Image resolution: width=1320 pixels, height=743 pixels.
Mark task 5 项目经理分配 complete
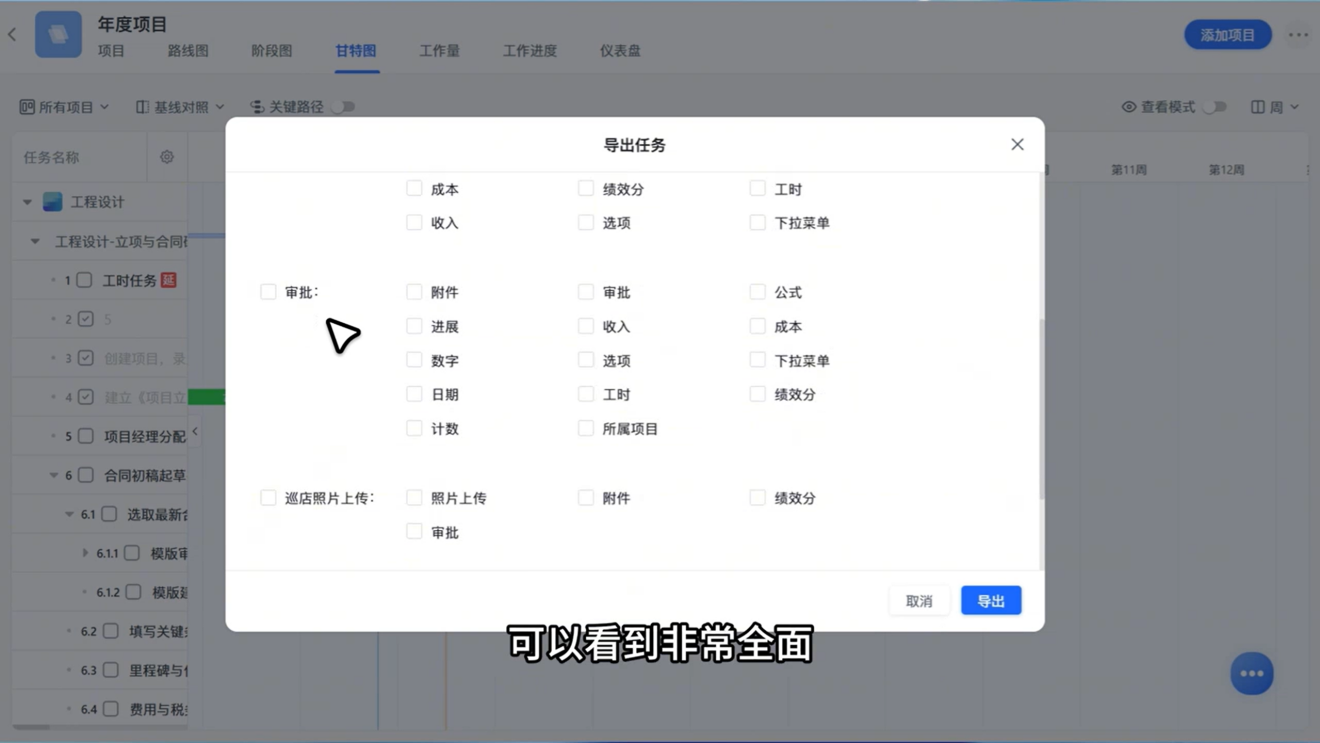[86, 436]
